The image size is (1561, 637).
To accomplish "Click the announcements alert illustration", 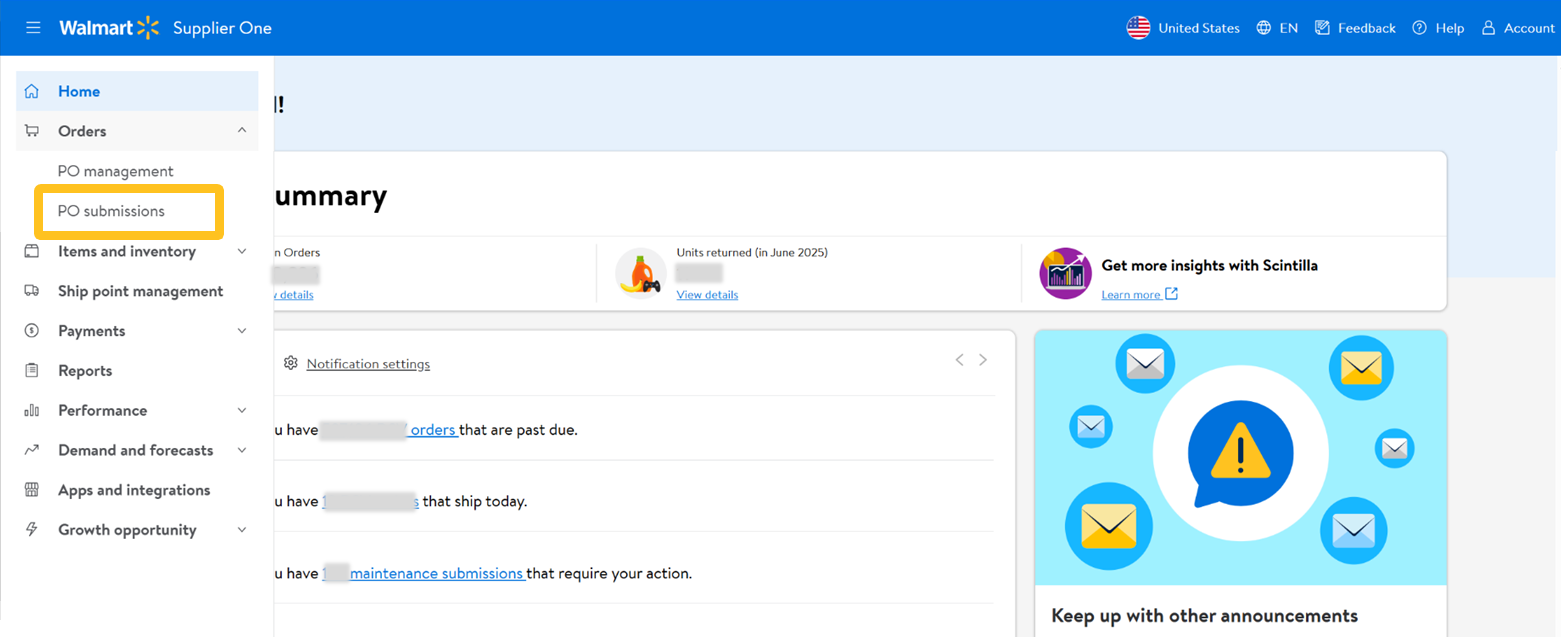I will [1241, 457].
